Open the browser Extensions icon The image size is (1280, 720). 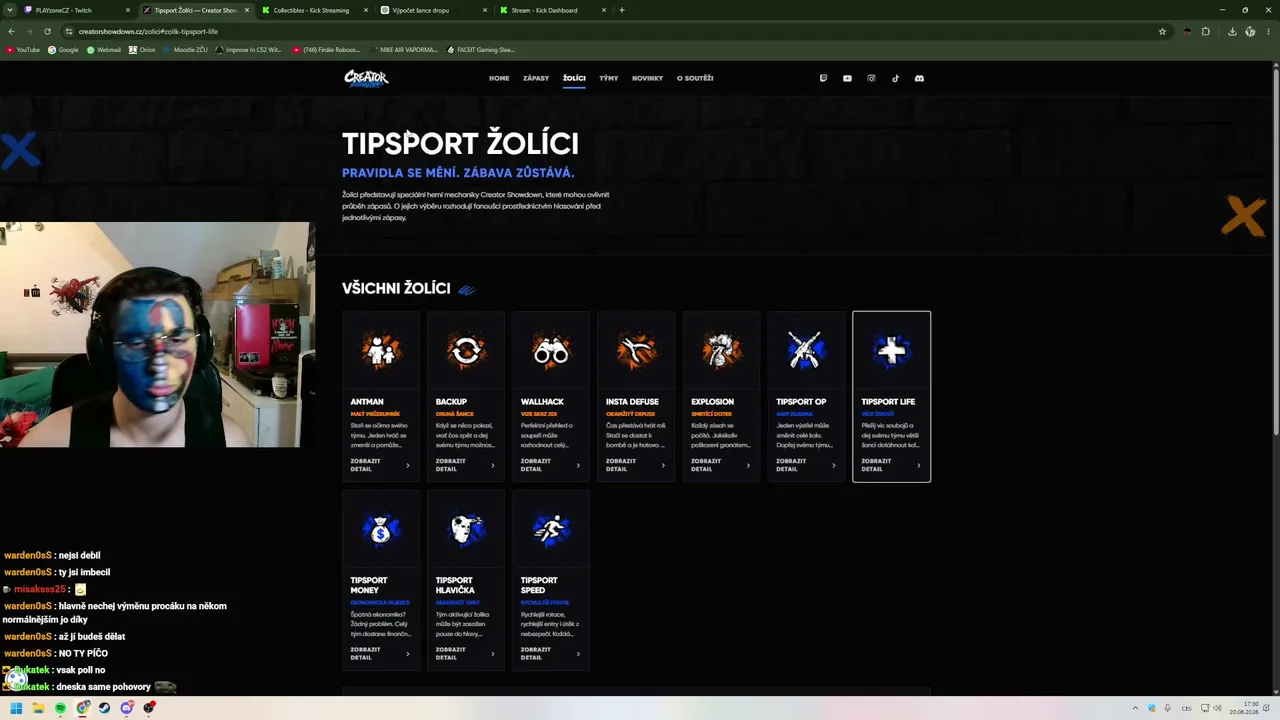tap(1205, 31)
